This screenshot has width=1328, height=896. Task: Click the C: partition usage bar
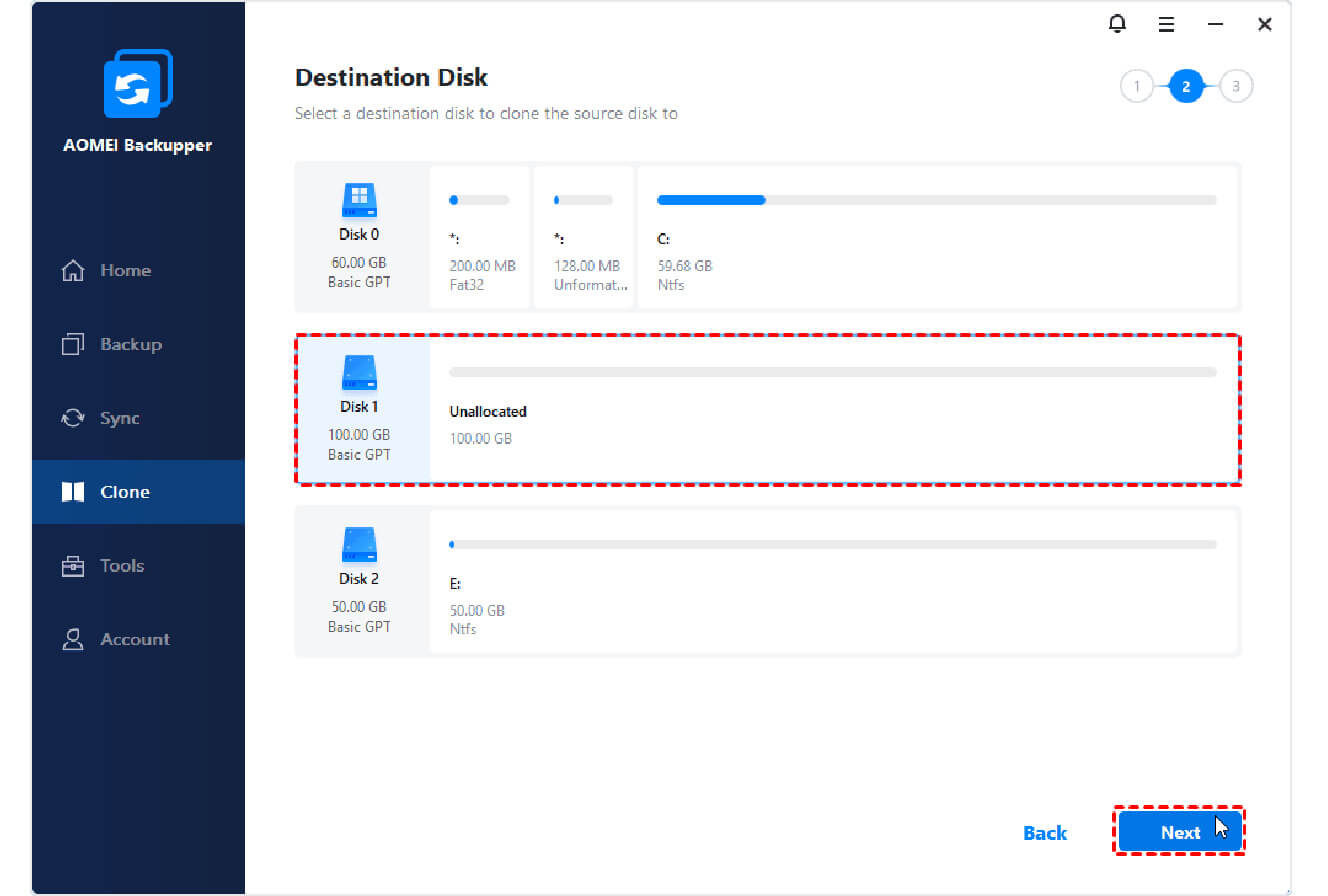coord(936,200)
